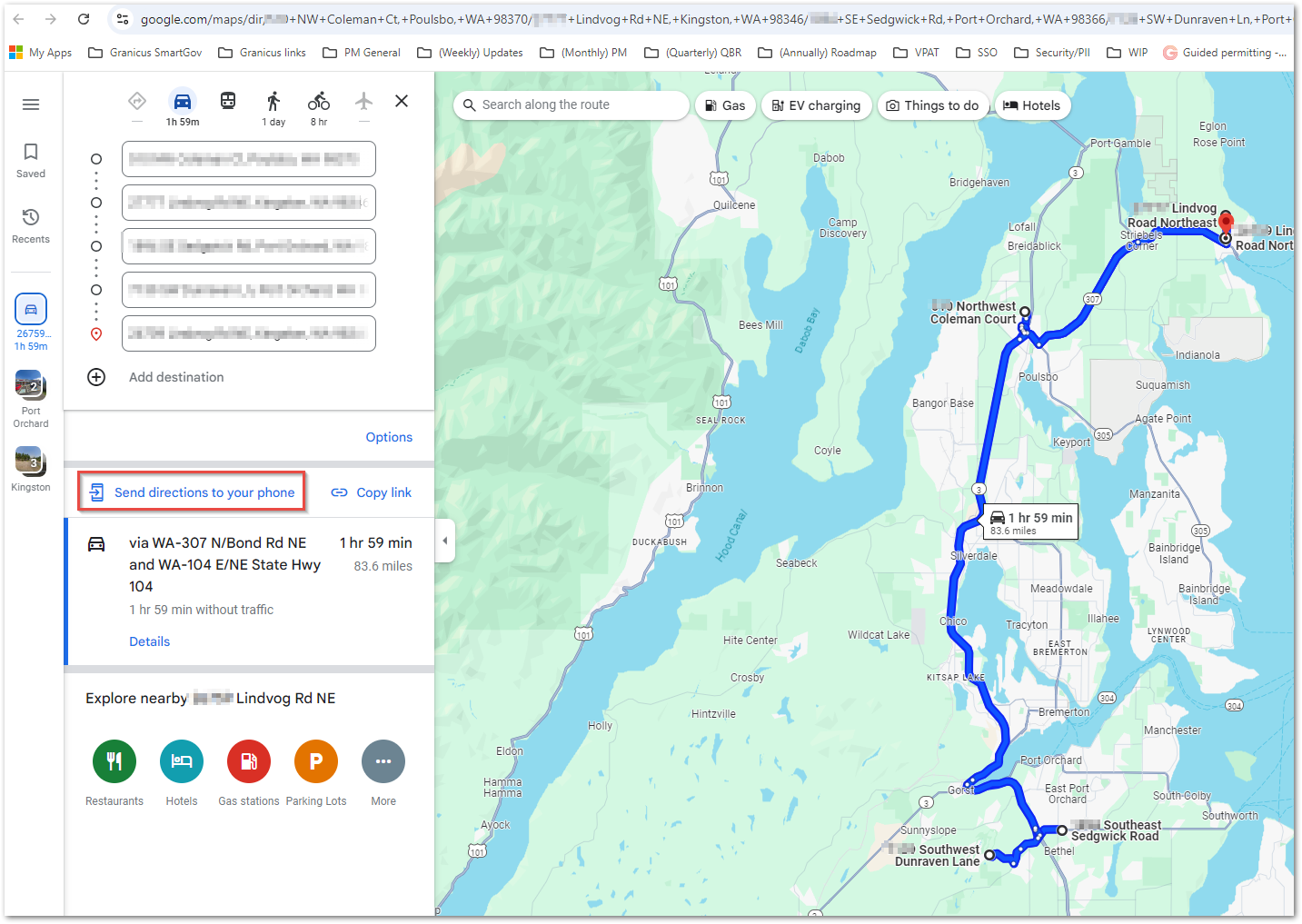Select Flights travel mode icon

(363, 101)
